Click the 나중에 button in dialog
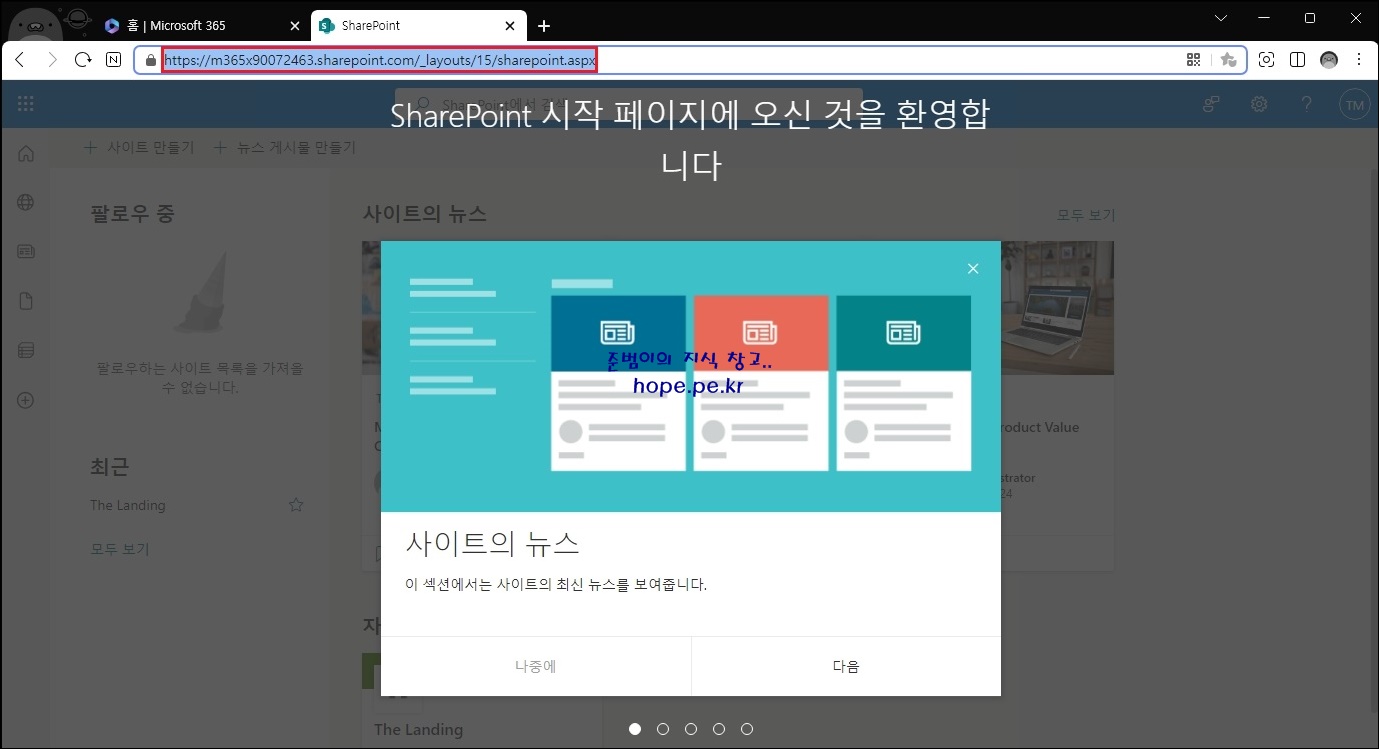1379x749 pixels. pos(535,666)
